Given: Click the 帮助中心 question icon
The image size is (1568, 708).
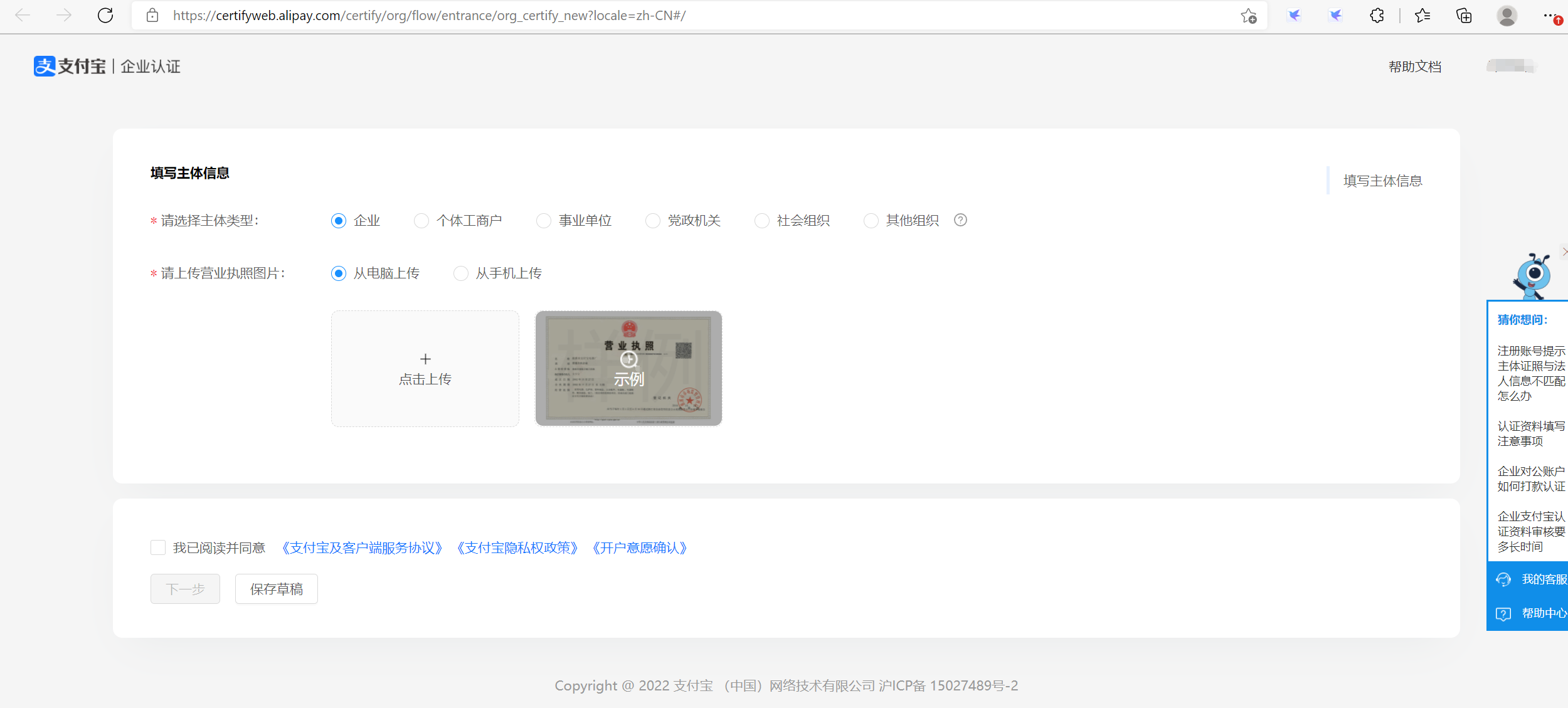Looking at the screenshot, I should pos(1503,613).
